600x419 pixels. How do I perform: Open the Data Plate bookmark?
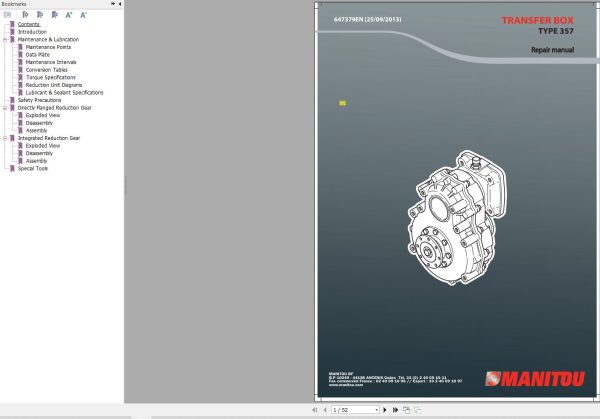point(38,55)
